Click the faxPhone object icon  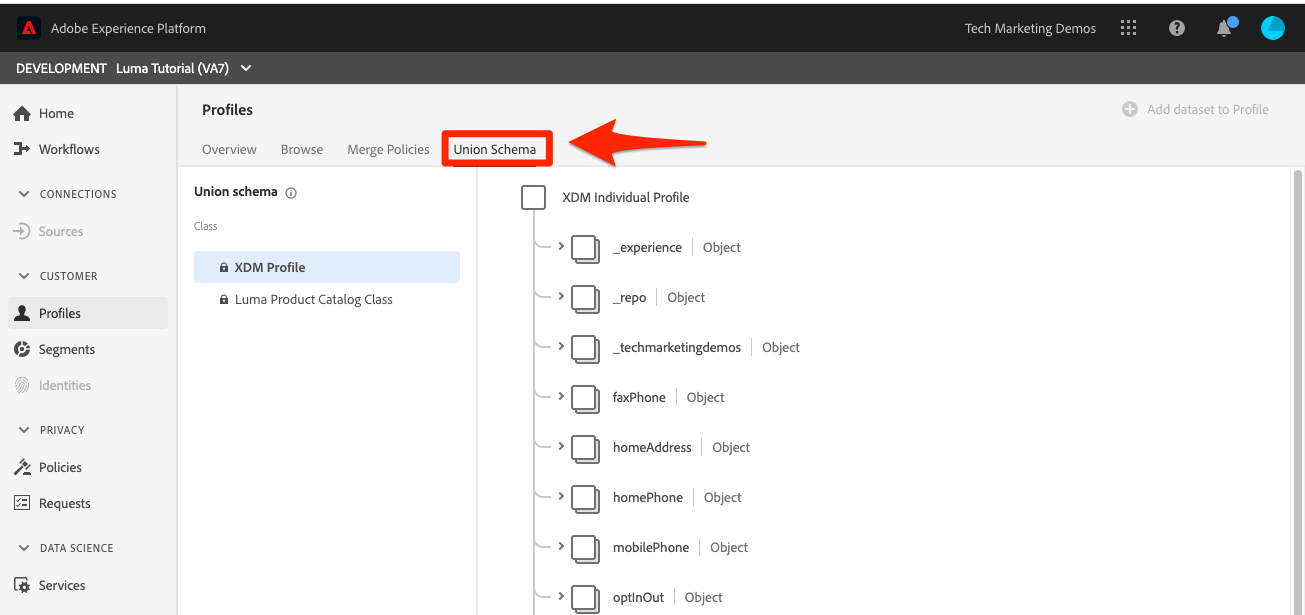point(585,398)
